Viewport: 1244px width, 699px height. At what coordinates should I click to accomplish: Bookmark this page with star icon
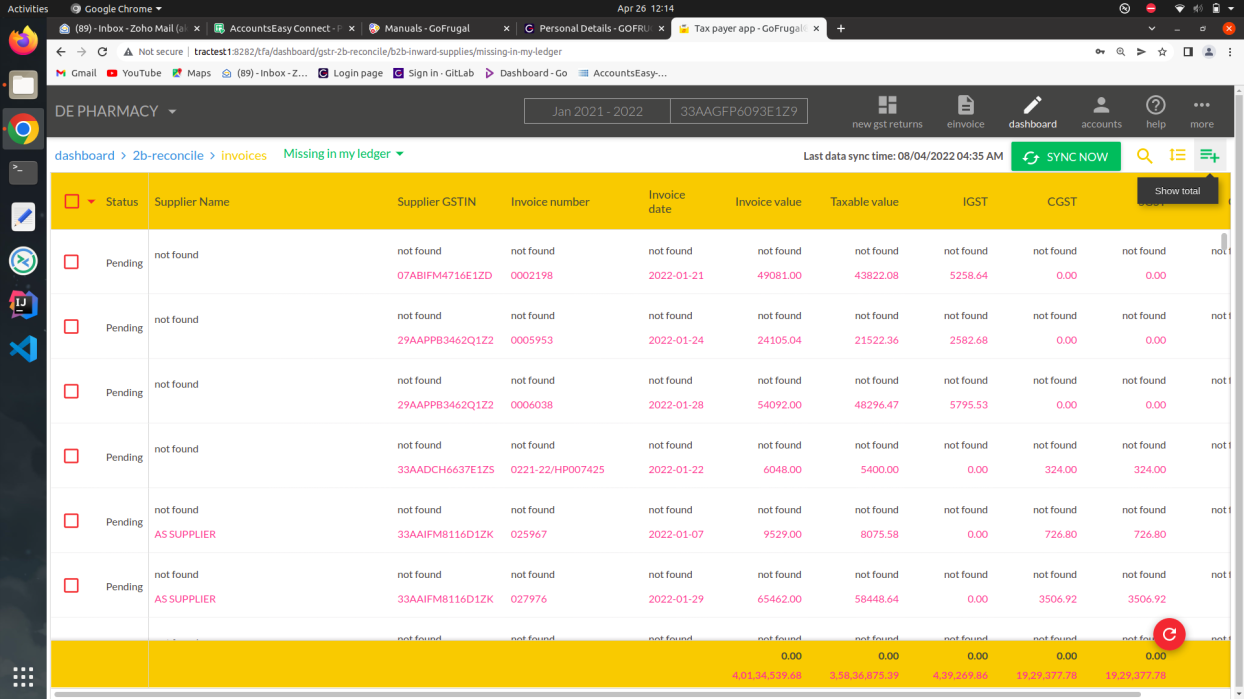pyautogui.click(x=1162, y=52)
